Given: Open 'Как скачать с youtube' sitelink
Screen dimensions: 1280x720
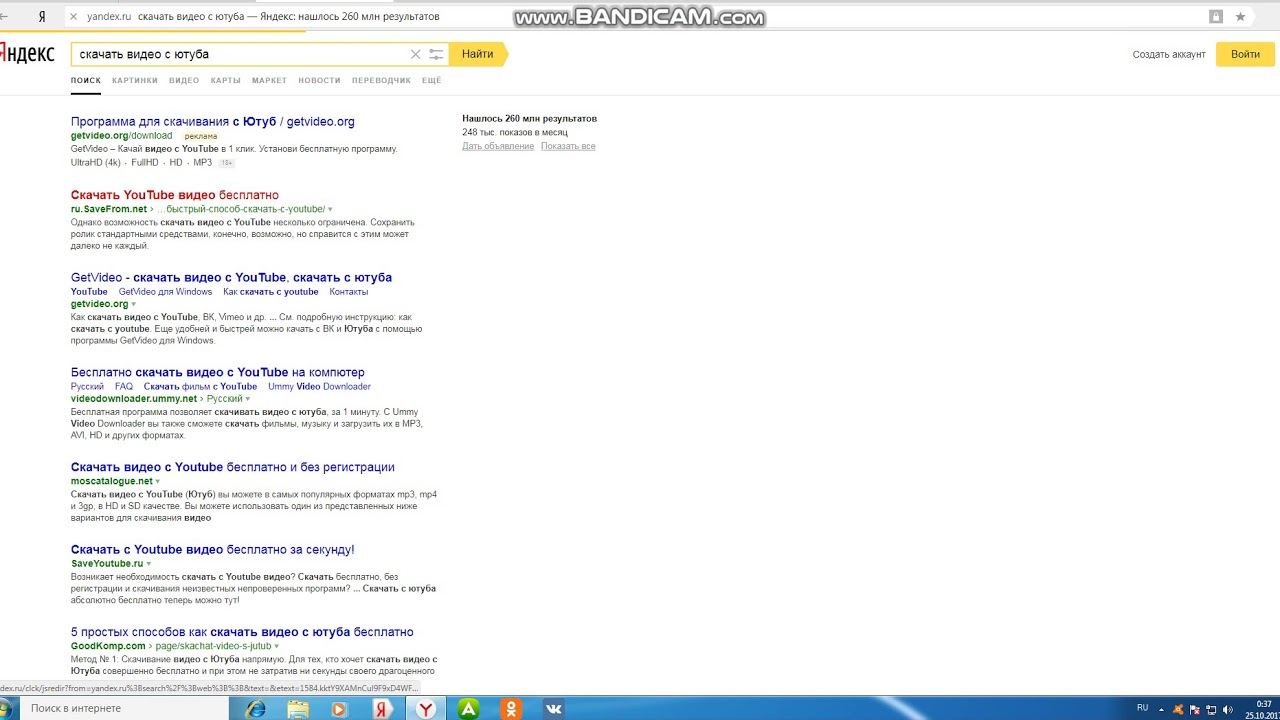Looking at the screenshot, I should (x=271, y=292).
